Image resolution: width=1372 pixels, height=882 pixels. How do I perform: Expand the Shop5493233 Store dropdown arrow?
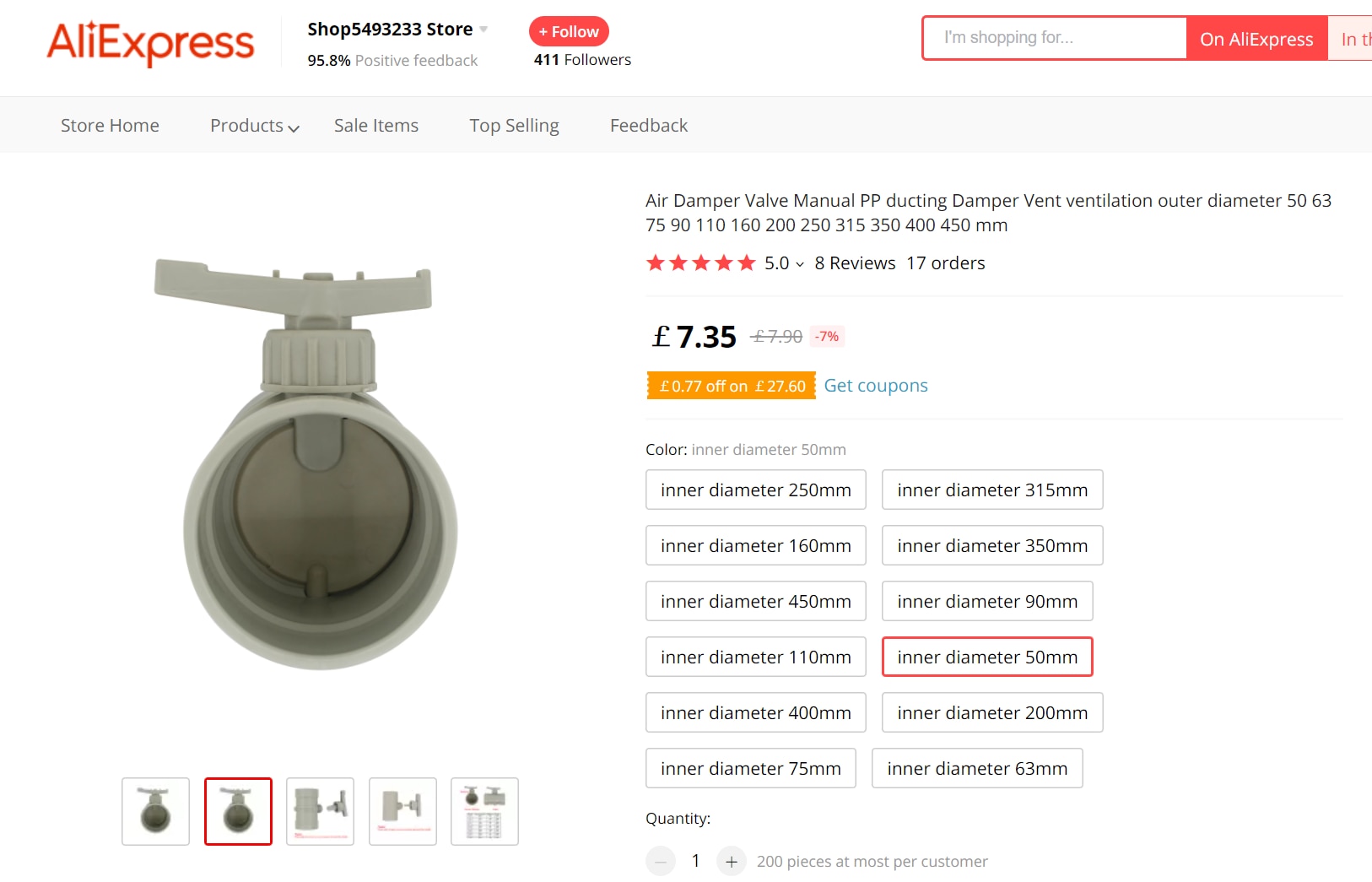coord(483,30)
